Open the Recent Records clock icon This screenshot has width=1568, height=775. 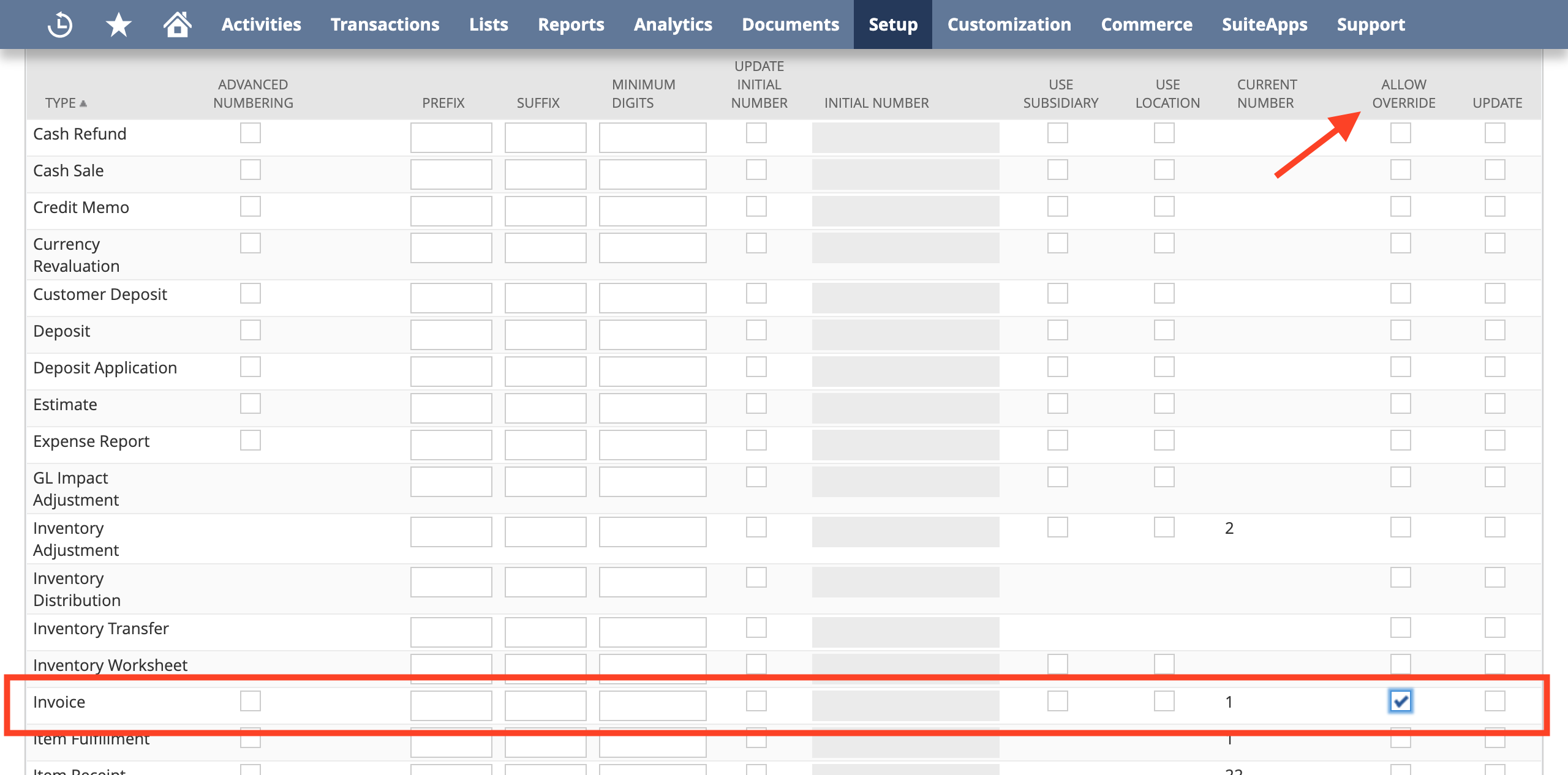[x=60, y=24]
